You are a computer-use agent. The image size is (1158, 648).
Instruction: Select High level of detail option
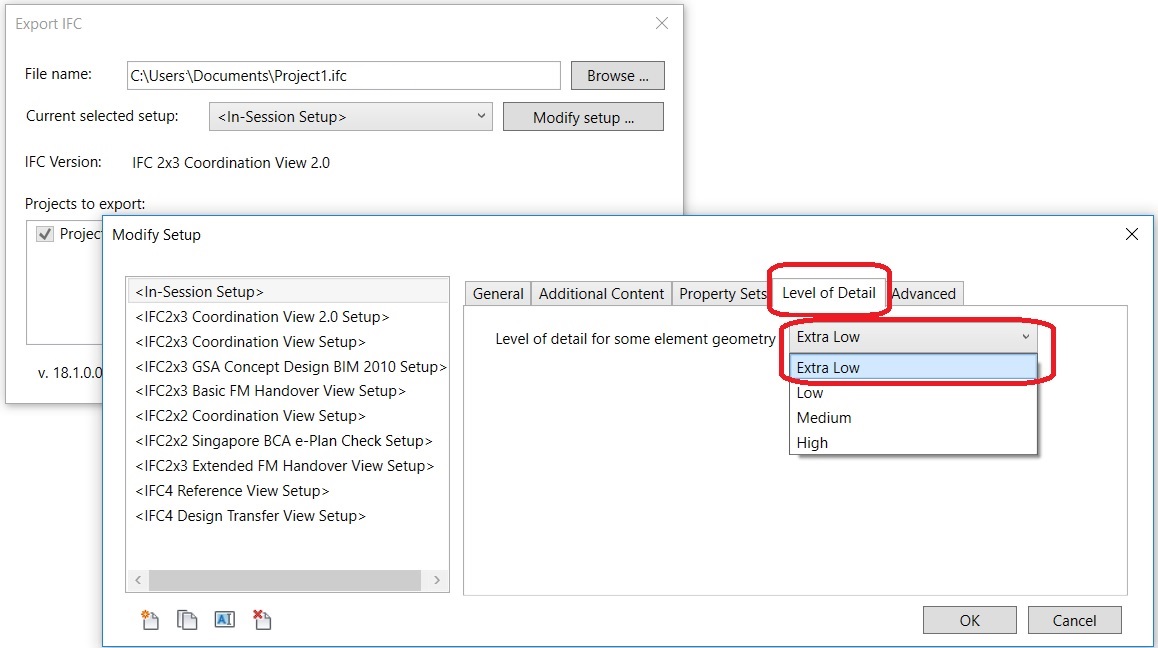point(812,442)
